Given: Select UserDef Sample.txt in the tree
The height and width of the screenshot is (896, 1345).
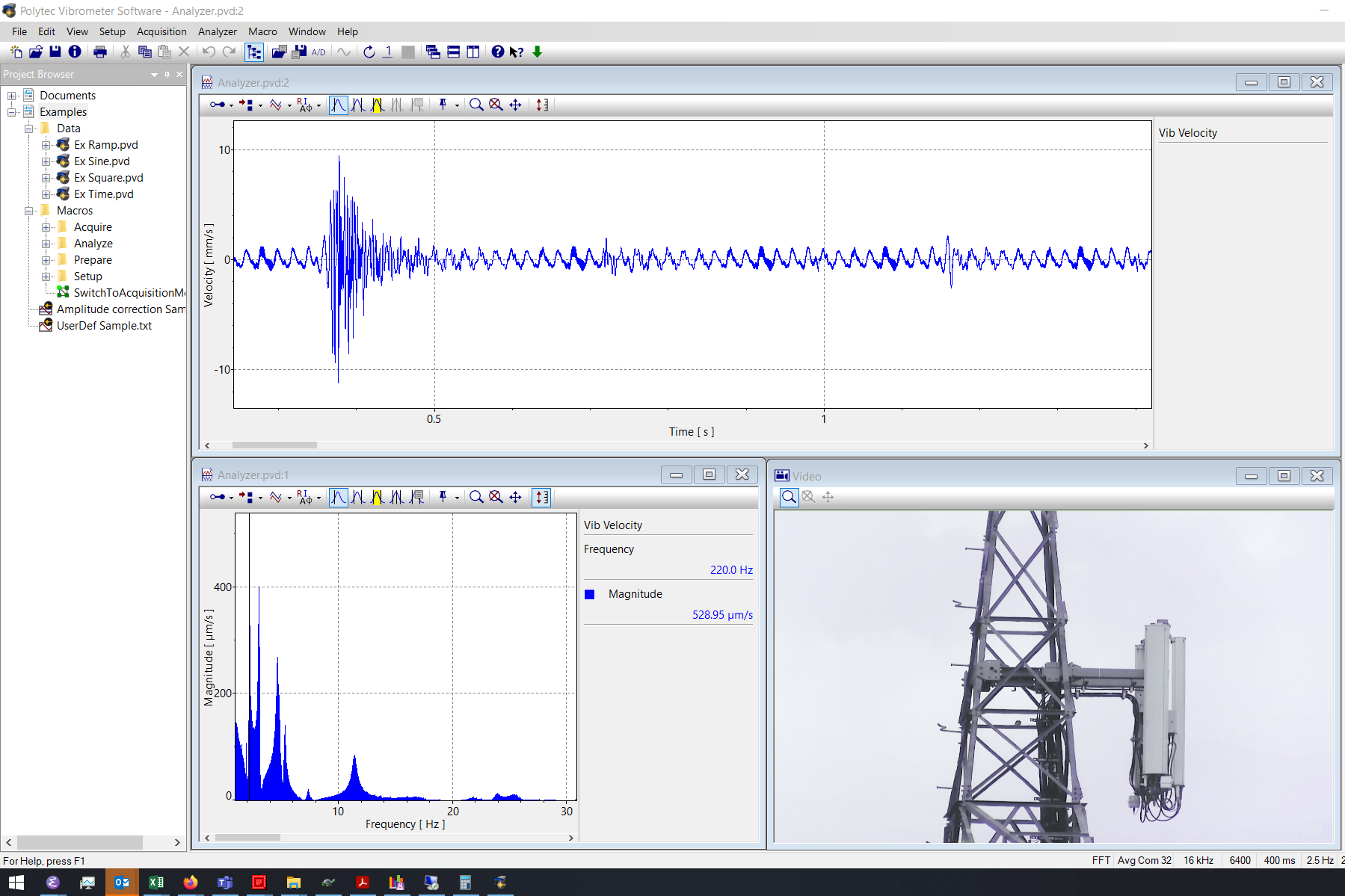Looking at the screenshot, I should pyautogui.click(x=104, y=326).
